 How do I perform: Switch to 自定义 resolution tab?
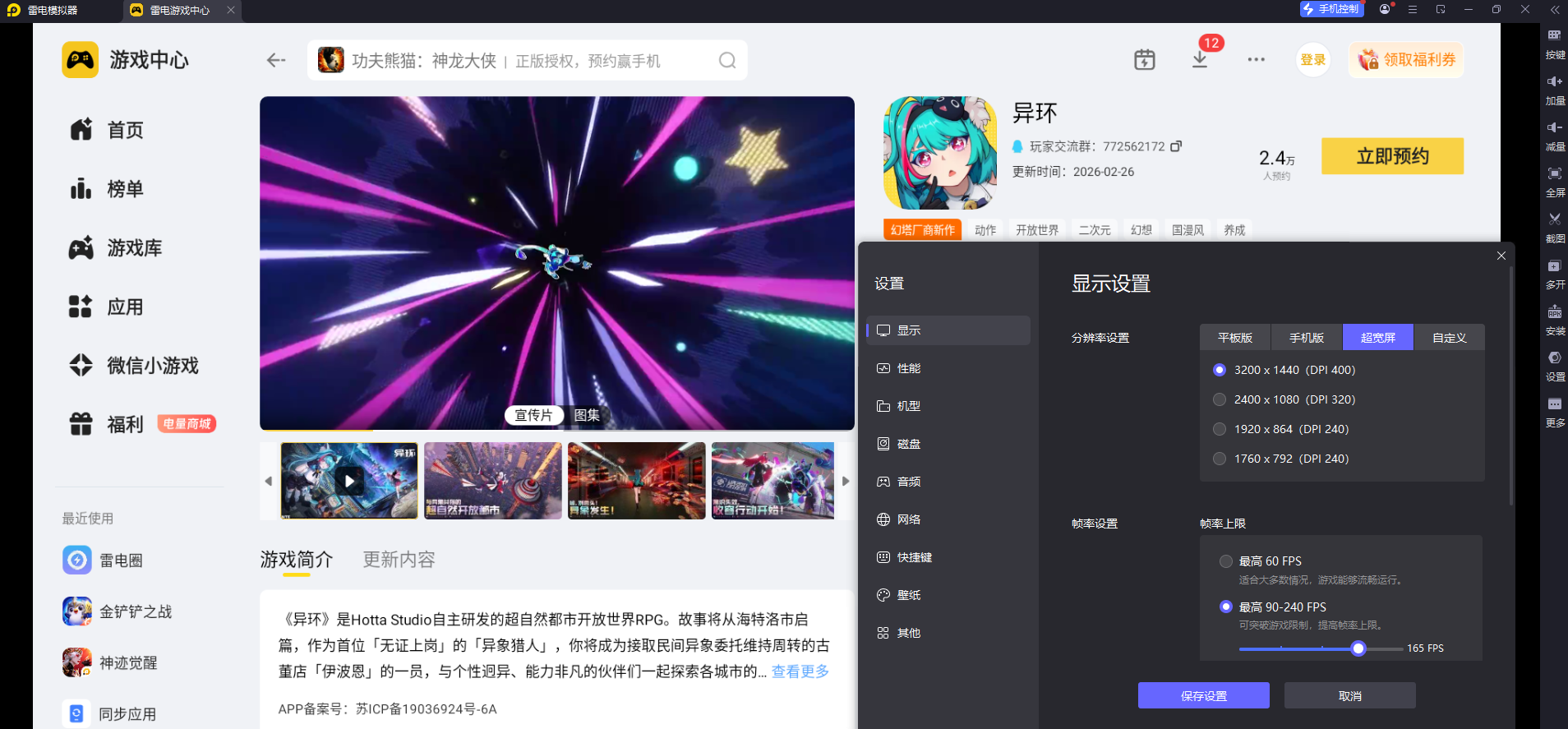(1450, 338)
